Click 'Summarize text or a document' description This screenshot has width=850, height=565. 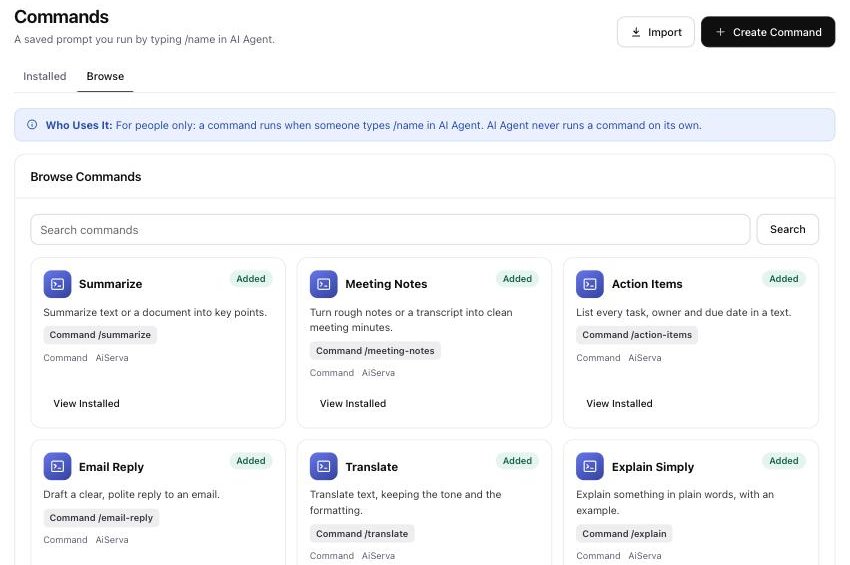(155, 312)
